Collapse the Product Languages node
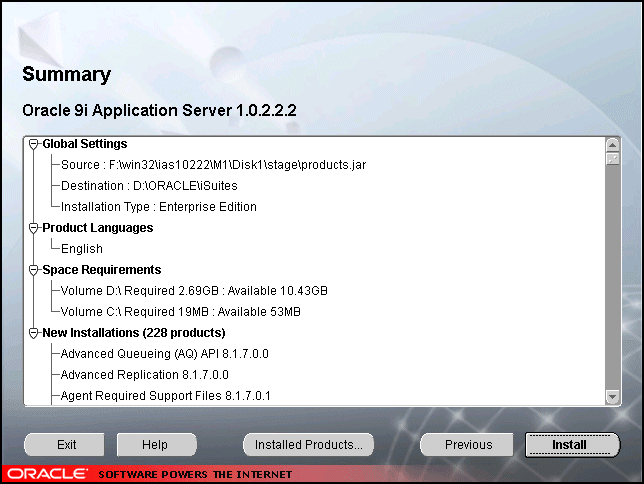The height and width of the screenshot is (484, 644). click(x=34, y=228)
